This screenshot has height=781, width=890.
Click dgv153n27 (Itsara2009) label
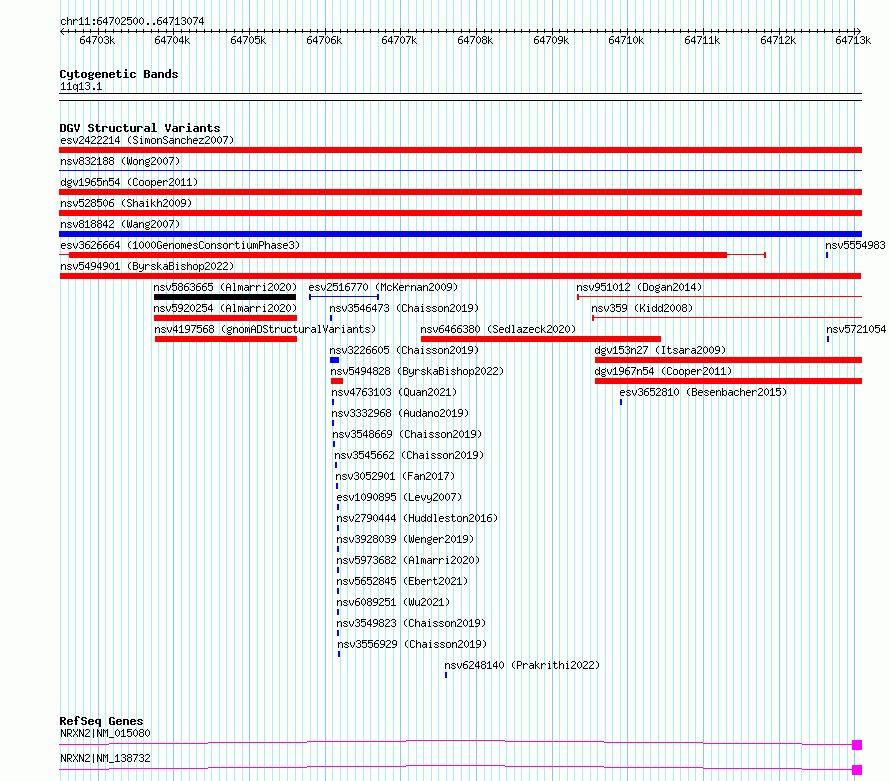660,350
